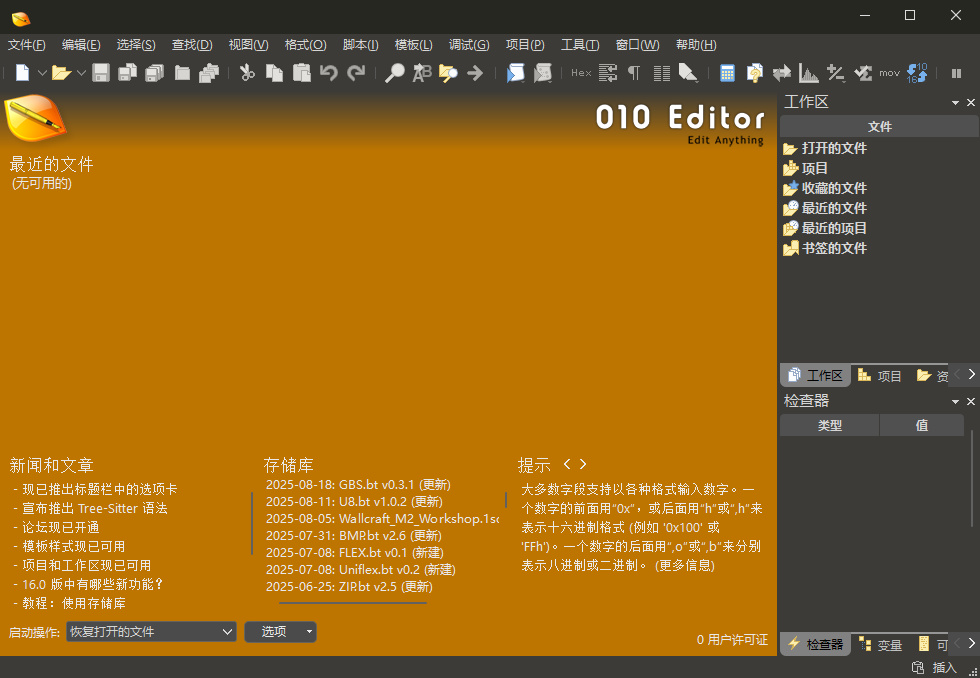
Task: Click the Undo arrow icon
Action: (x=328, y=72)
